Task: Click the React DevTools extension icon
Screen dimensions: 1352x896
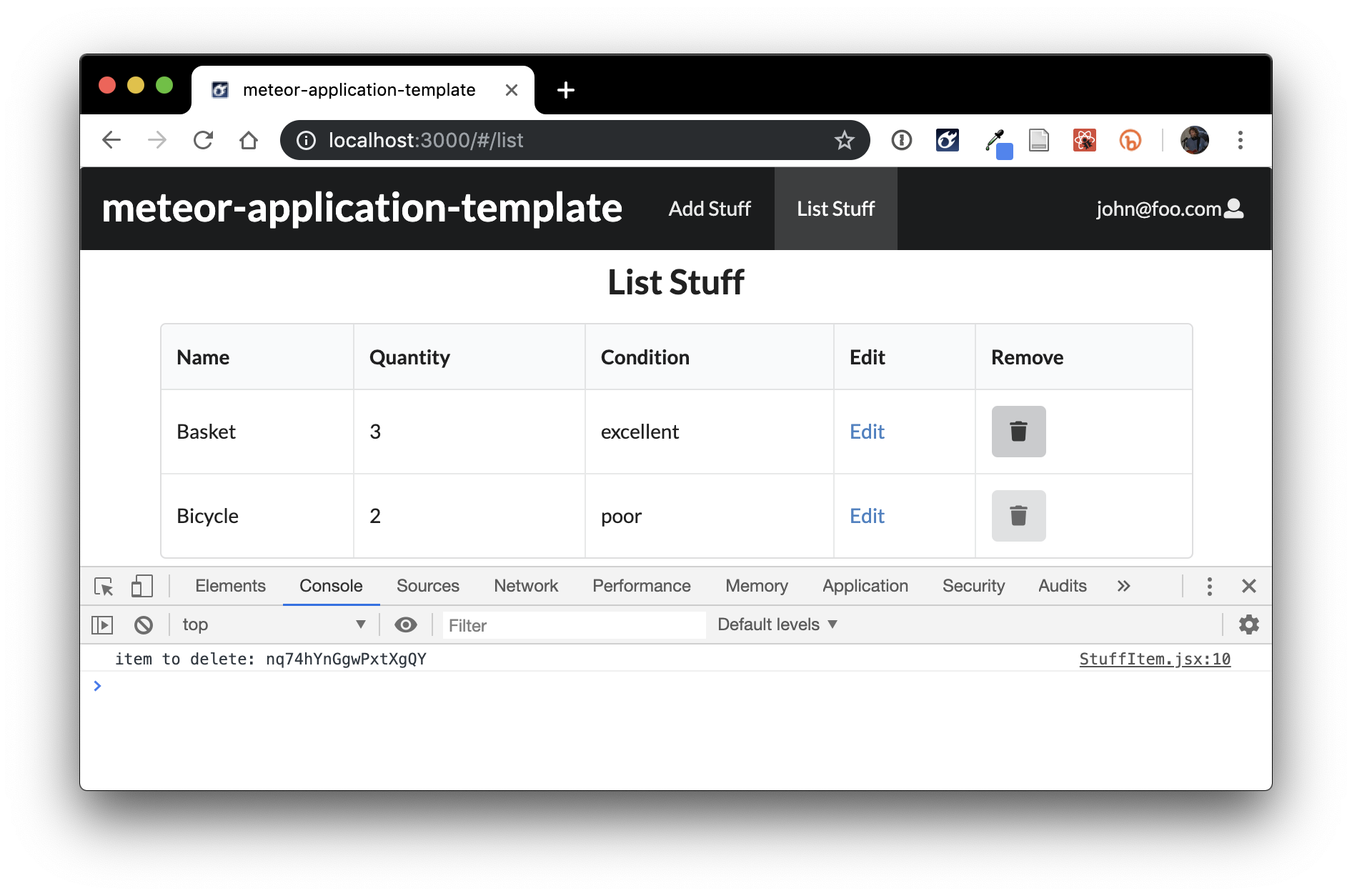Action: [x=1084, y=140]
